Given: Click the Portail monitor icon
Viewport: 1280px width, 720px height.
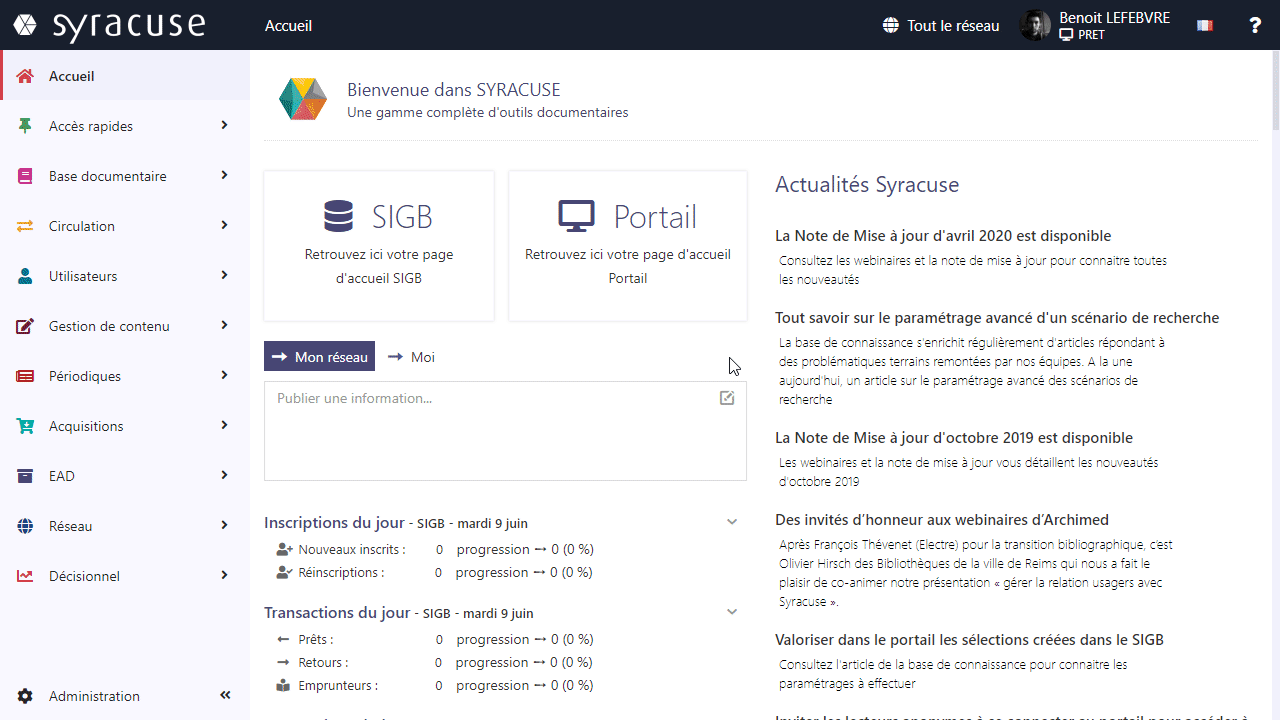Looking at the screenshot, I should [577, 216].
